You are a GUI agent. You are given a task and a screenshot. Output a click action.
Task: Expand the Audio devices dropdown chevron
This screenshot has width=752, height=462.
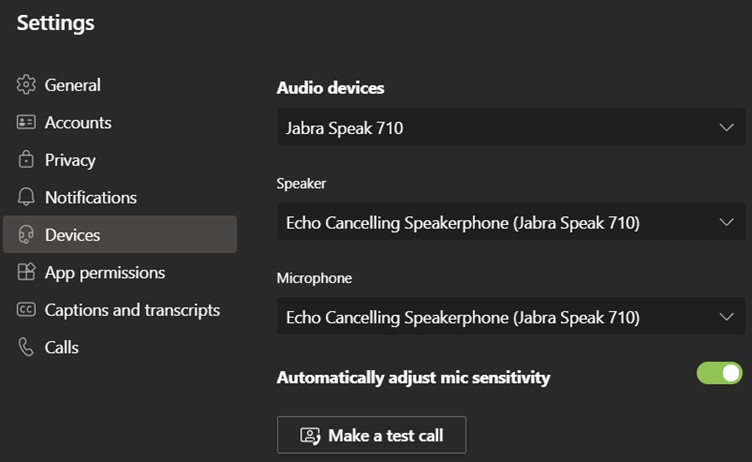(x=727, y=128)
